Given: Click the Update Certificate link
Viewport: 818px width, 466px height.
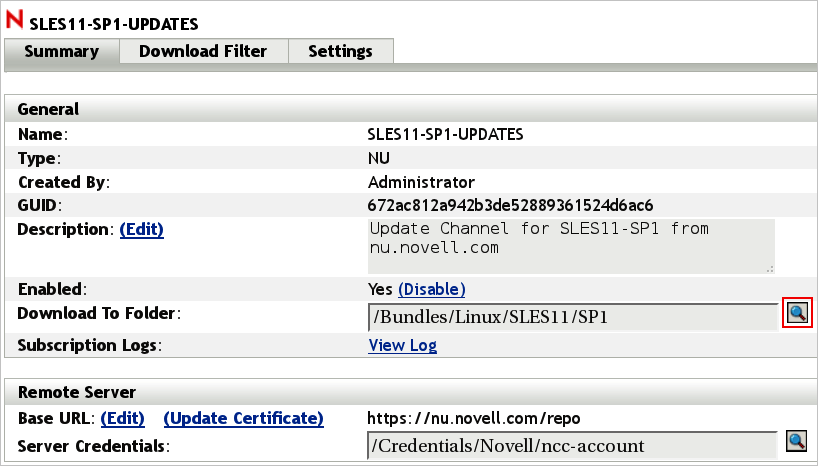Looking at the screenshot, I should (x=243, y=418).
